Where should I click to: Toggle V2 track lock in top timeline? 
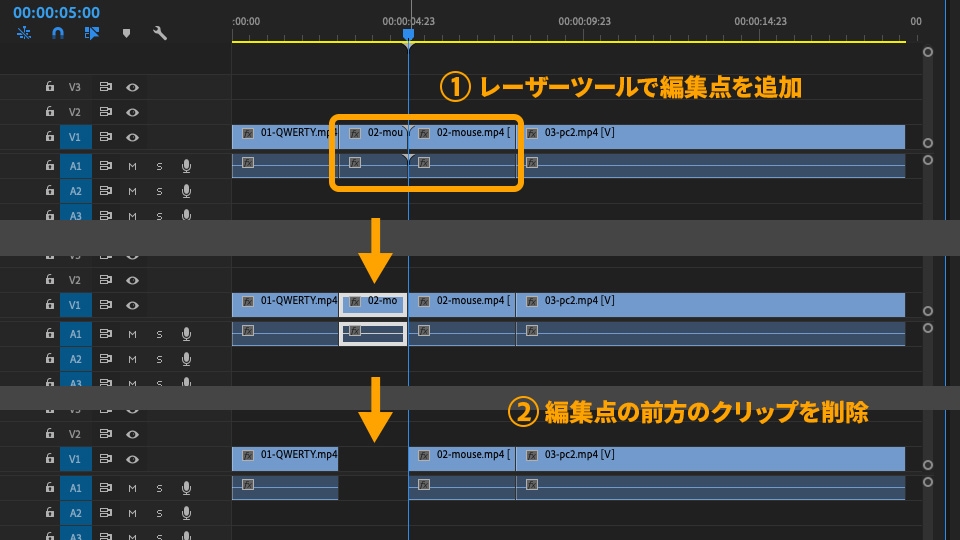(x=50, y=112)
